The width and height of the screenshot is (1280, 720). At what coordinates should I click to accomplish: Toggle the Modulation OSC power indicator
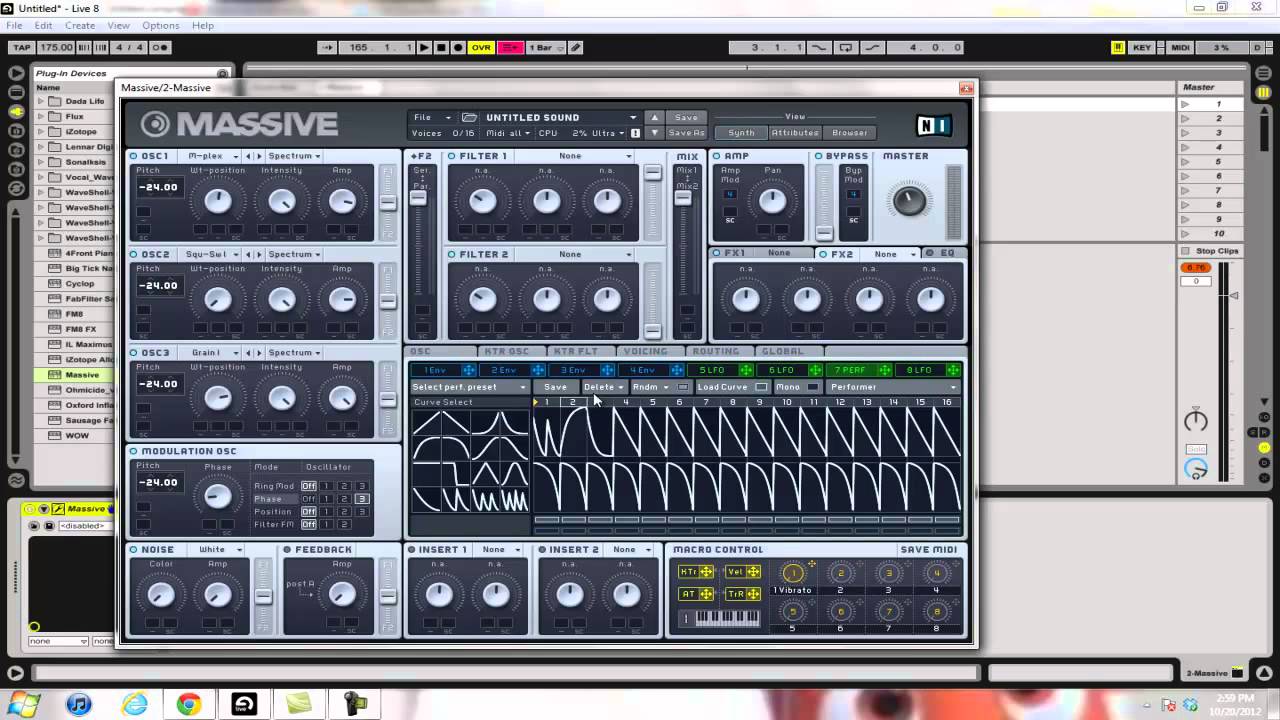[x=134, y=451]
